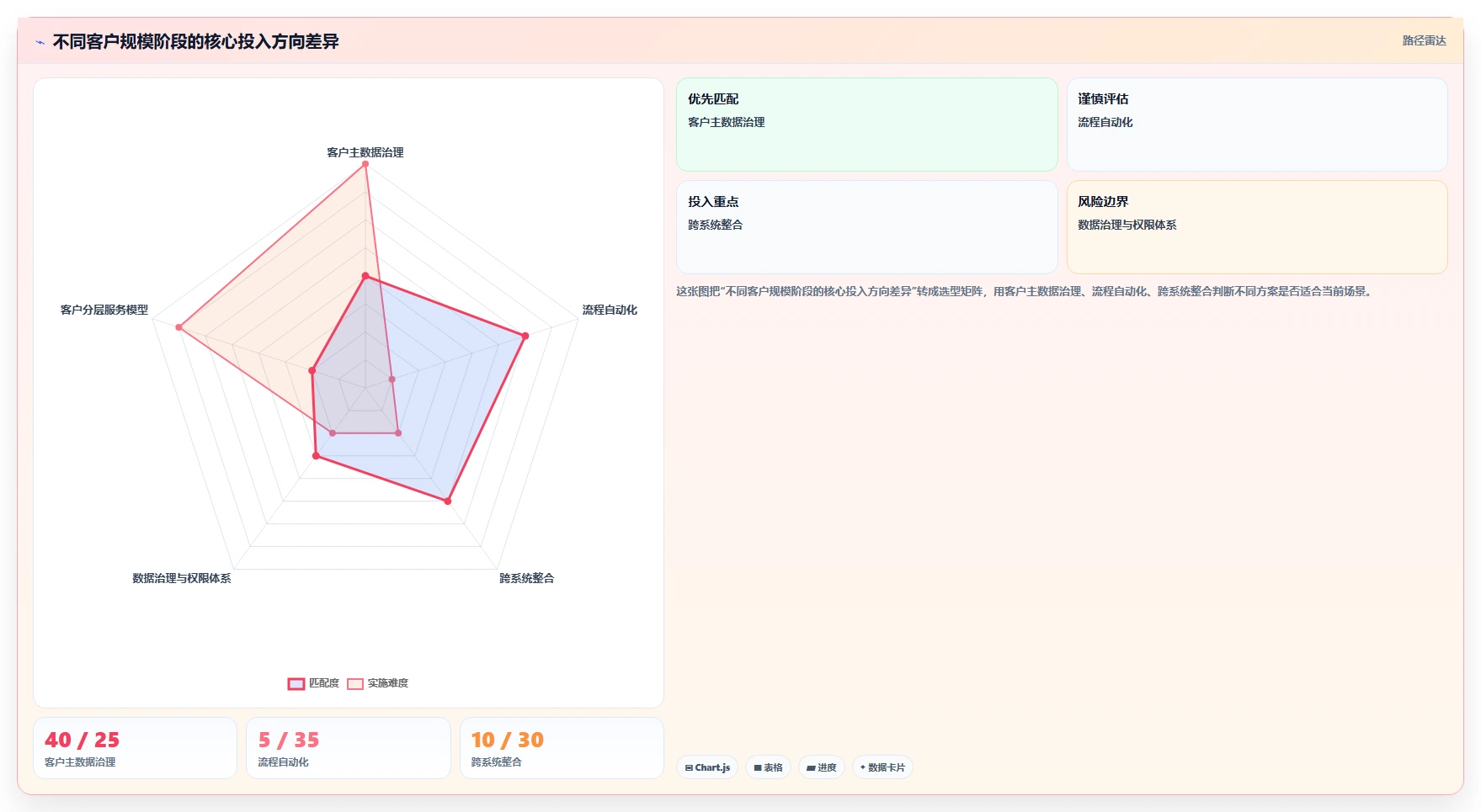Open the 投入重点 card
The image size is (1481, 812).
click(866, 227)
